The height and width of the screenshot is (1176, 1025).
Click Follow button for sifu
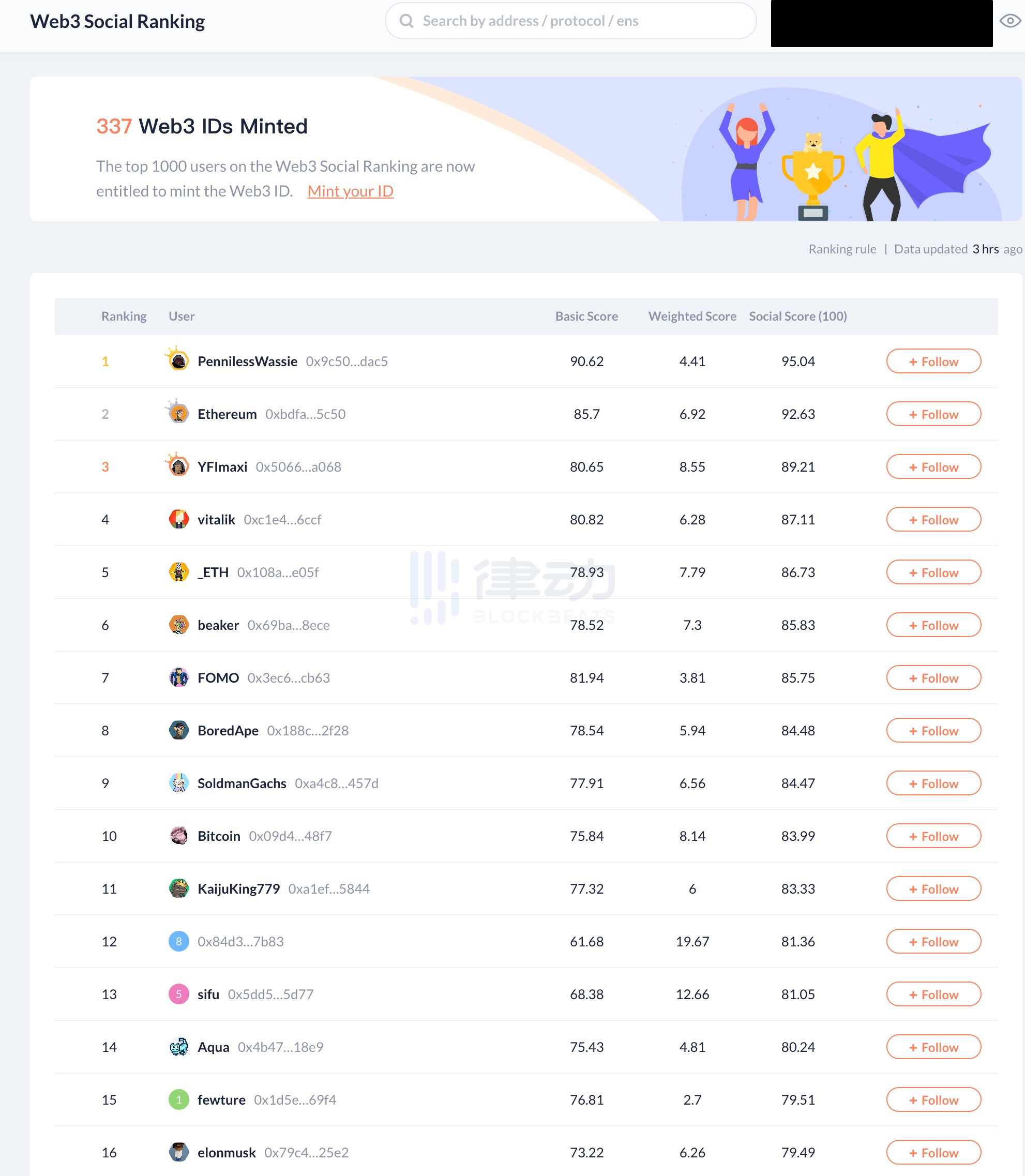pos(934,994)
